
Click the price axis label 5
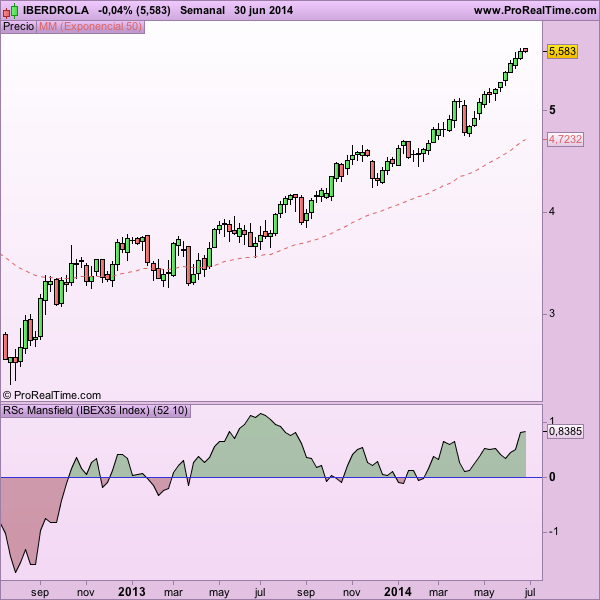[x=552, y=110]
